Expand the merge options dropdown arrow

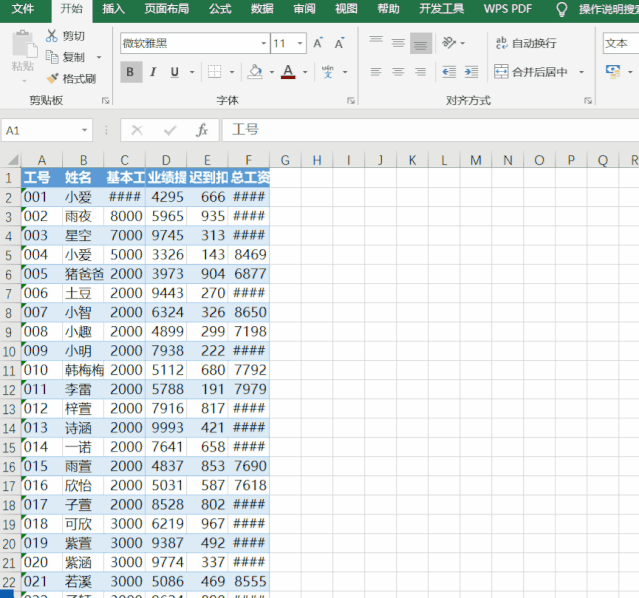(x=582, y=72)
